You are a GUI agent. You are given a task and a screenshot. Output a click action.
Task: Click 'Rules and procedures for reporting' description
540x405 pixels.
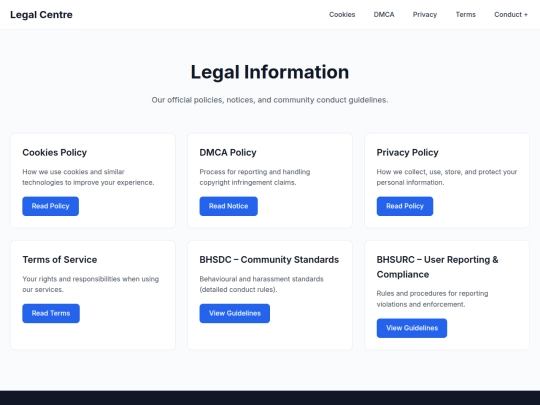pos(432,299)
